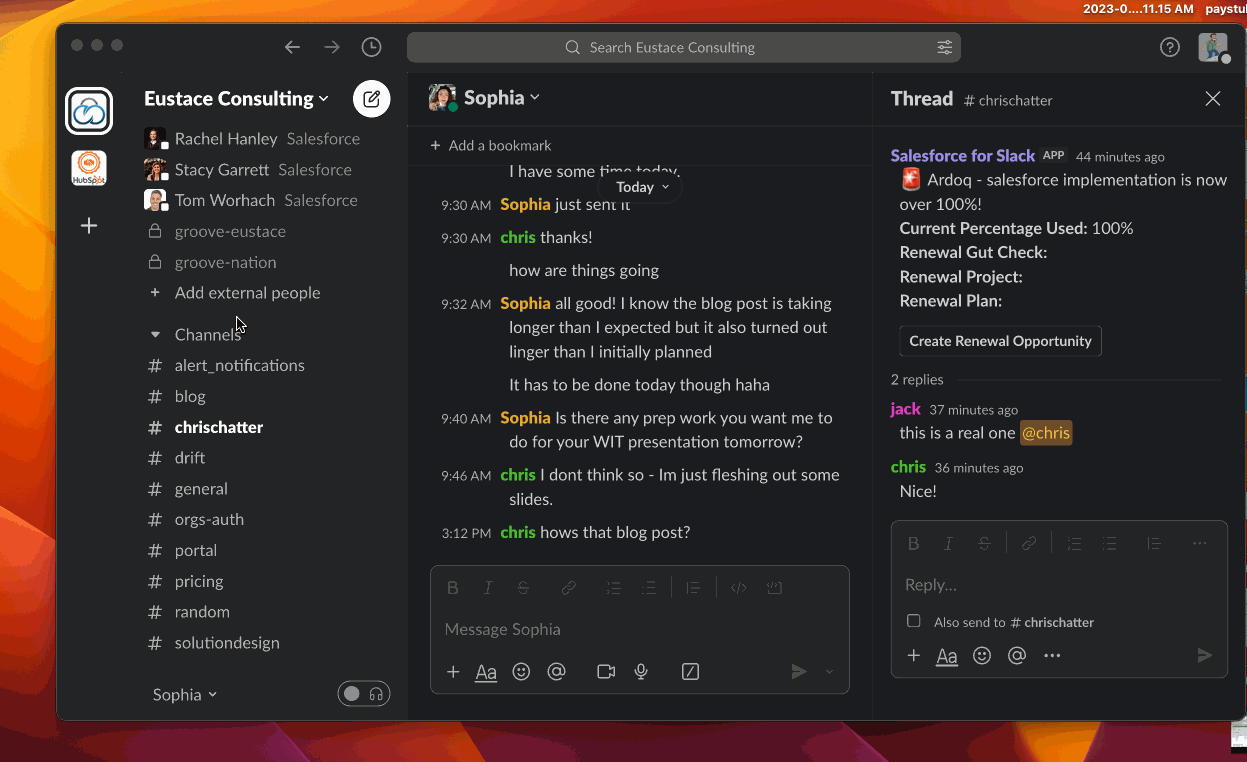Screen dimensions: 1247x762
Task: Open the Sophia status menu at the sidebar bottom
Action: (x=185, y=694)
